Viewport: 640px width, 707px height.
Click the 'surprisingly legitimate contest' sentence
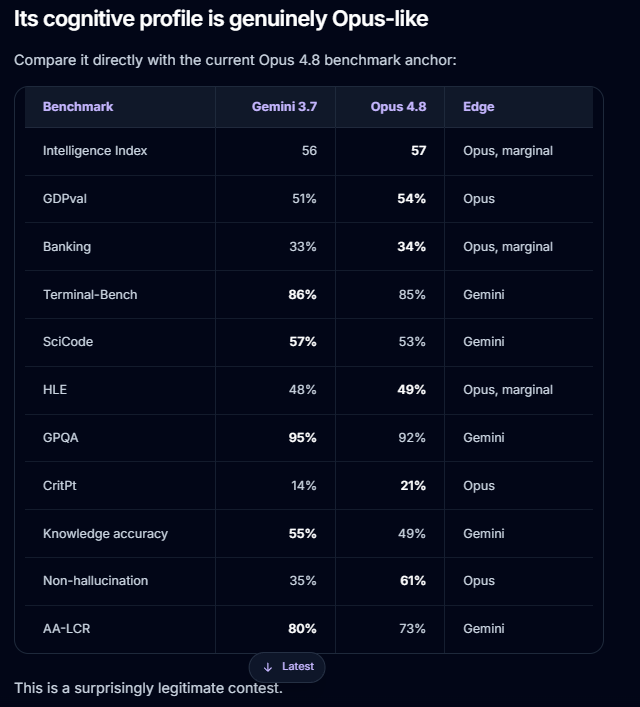[148, 688]
